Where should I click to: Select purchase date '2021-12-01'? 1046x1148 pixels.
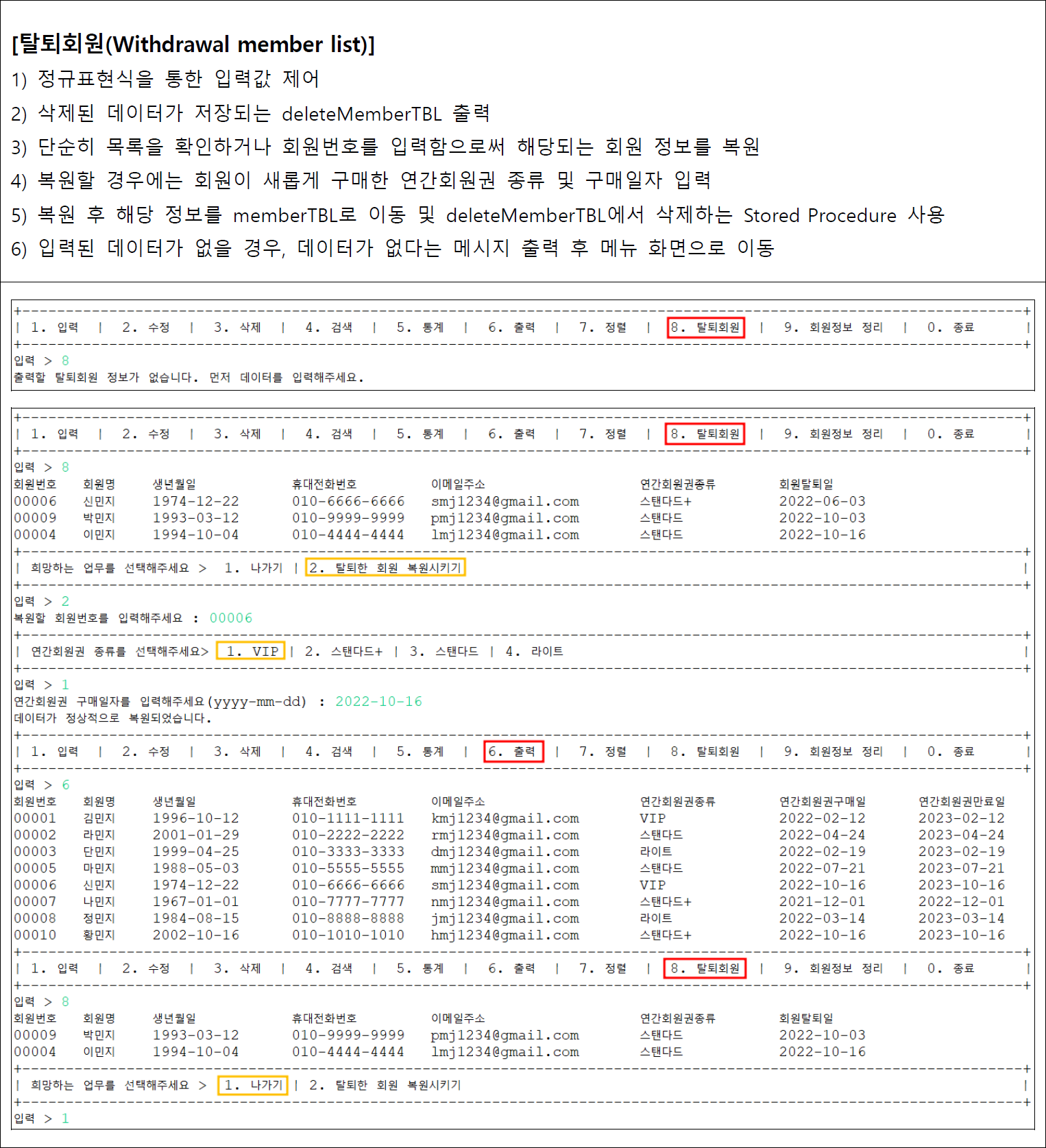[823, 901]
